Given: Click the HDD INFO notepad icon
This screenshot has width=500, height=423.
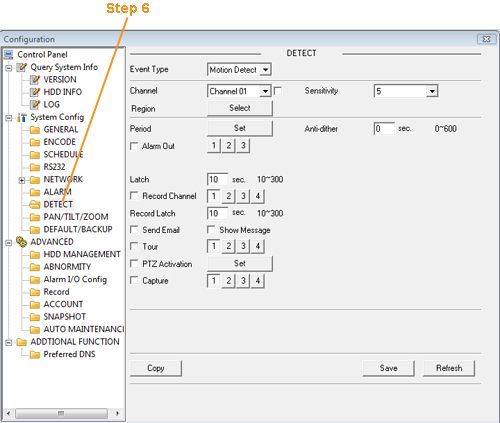Looking at the screenshot, I should pyautogui.click(x=35, y=92).
